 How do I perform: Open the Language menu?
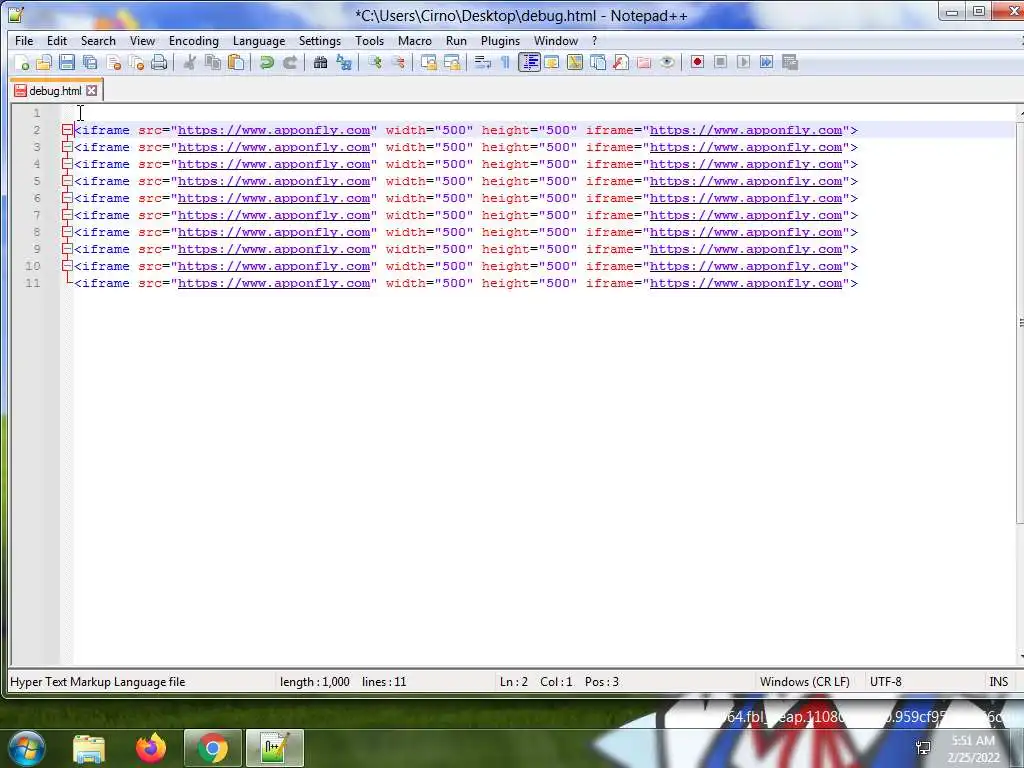click(x=259, y=40)
